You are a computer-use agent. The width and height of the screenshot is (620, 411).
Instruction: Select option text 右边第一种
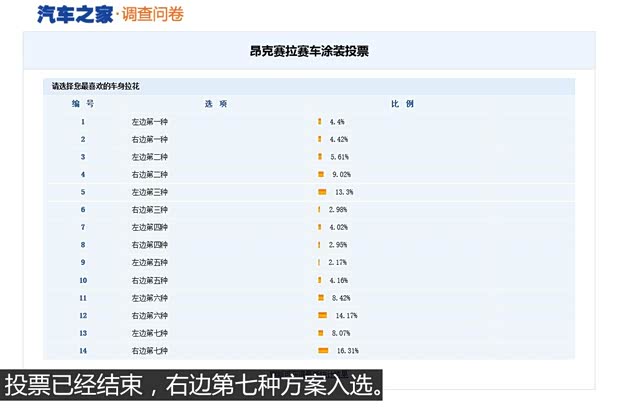coord(149,139)
